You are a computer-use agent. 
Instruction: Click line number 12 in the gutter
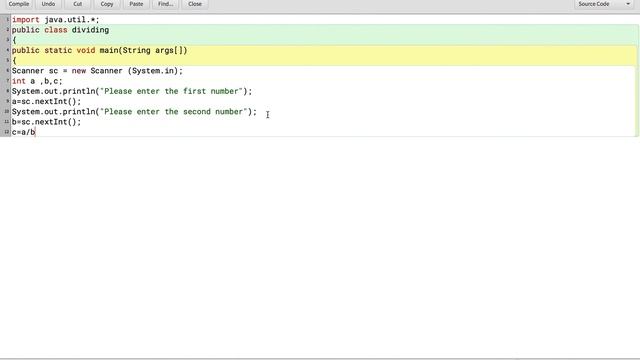coord(6,131)
